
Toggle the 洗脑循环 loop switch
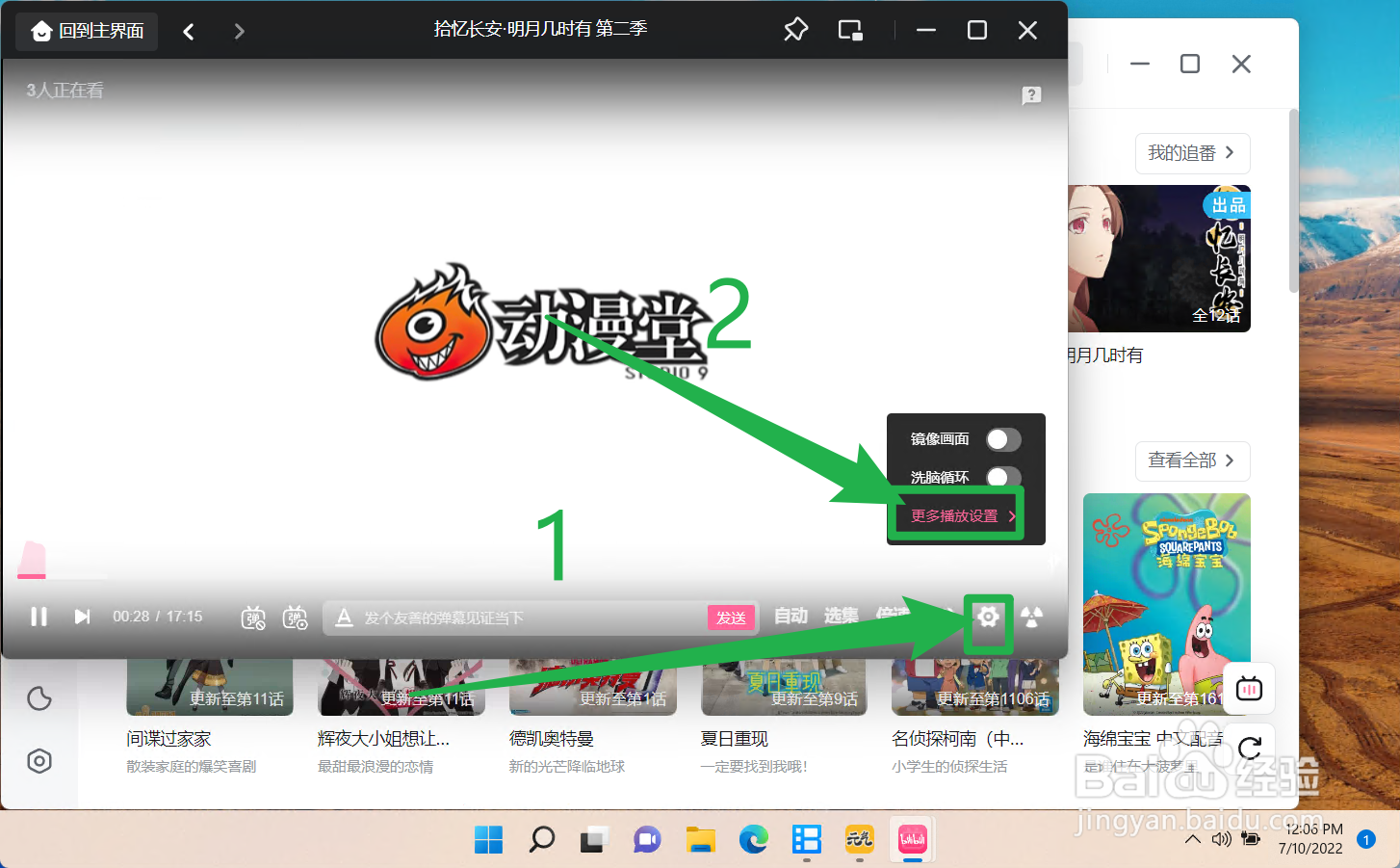tap(1003, 477)
